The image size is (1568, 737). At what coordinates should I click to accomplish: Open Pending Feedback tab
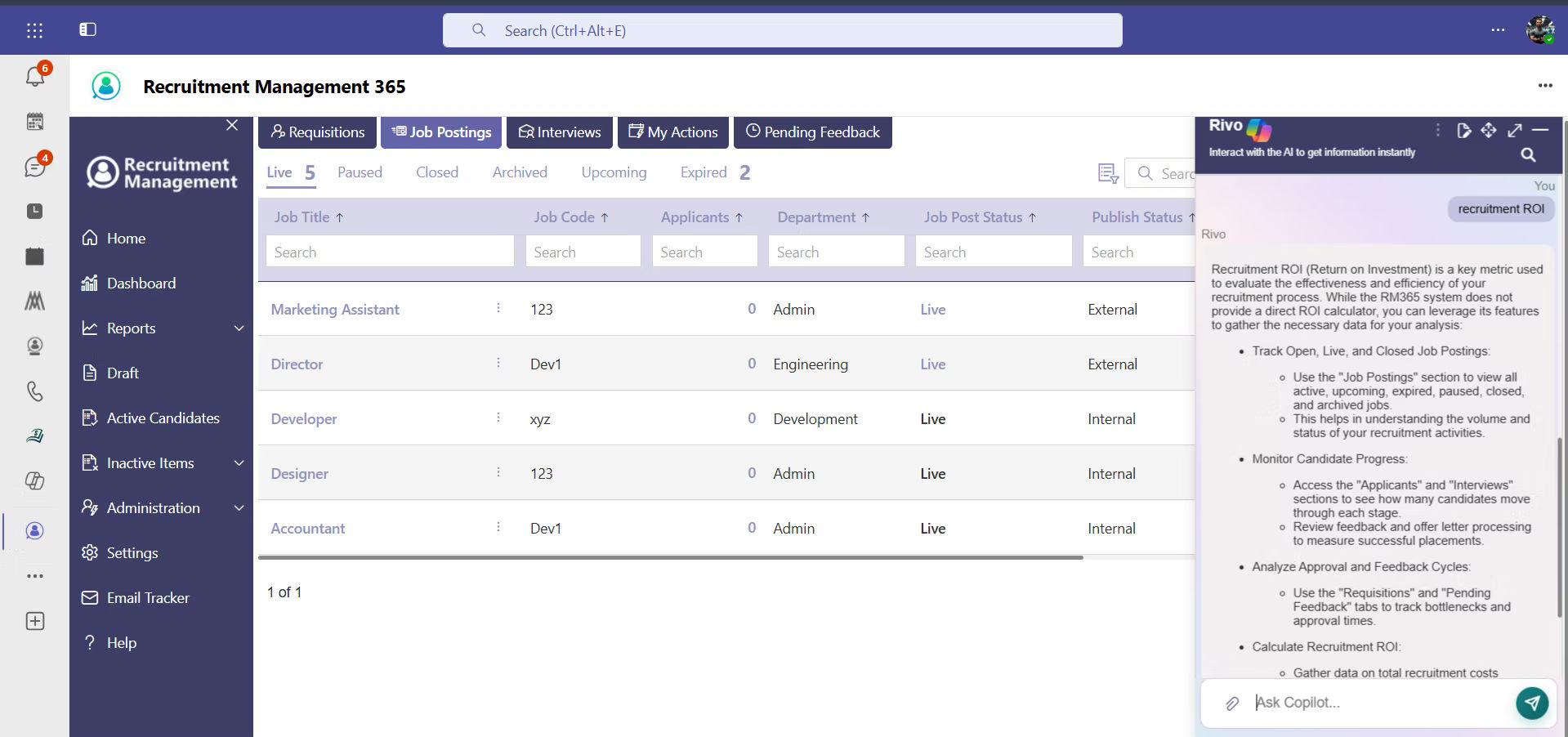coord(813,132)
